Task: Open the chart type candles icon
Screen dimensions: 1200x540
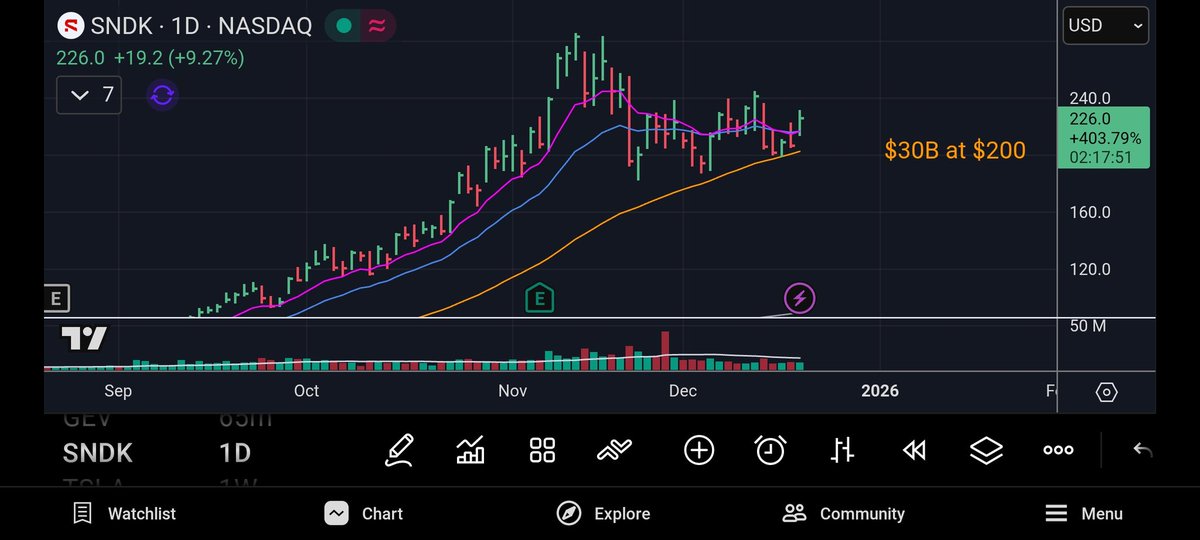Action: click(x=842, y=451)
